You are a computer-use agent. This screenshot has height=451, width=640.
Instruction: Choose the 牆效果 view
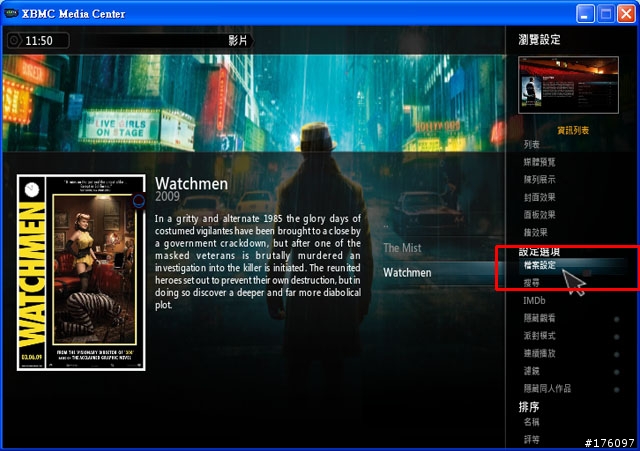click(536, 233)
